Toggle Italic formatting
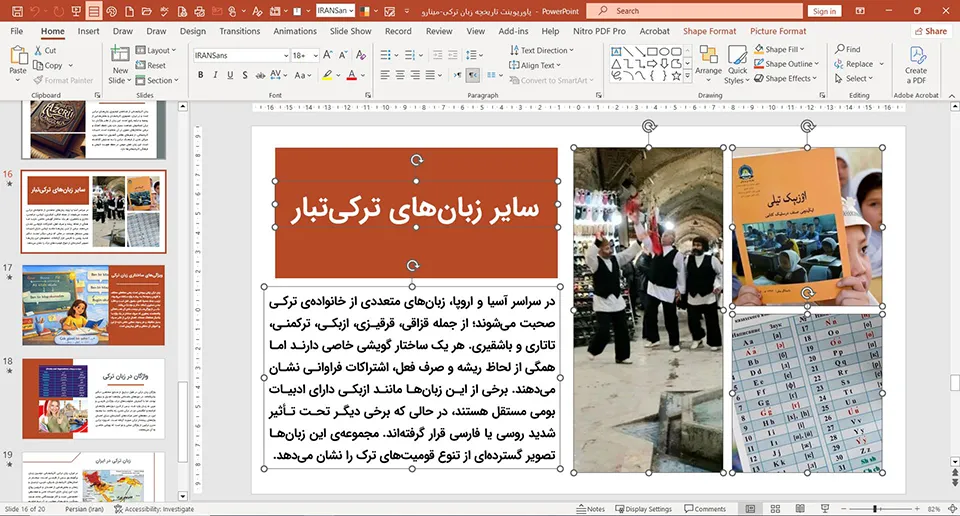The height and width of the screenshot is (516, 960). tap(215, 75)
